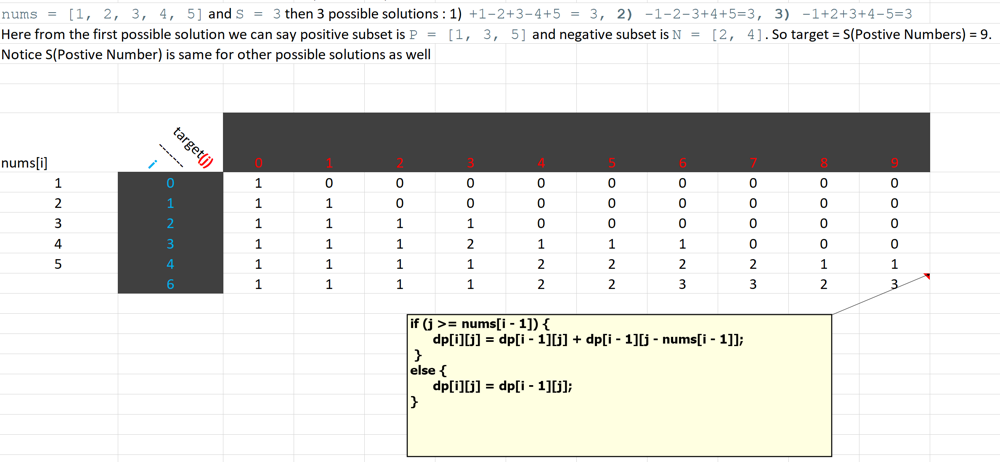Select red column header 5
This screenshot has height=462, width=1000.
pos(612,163)
